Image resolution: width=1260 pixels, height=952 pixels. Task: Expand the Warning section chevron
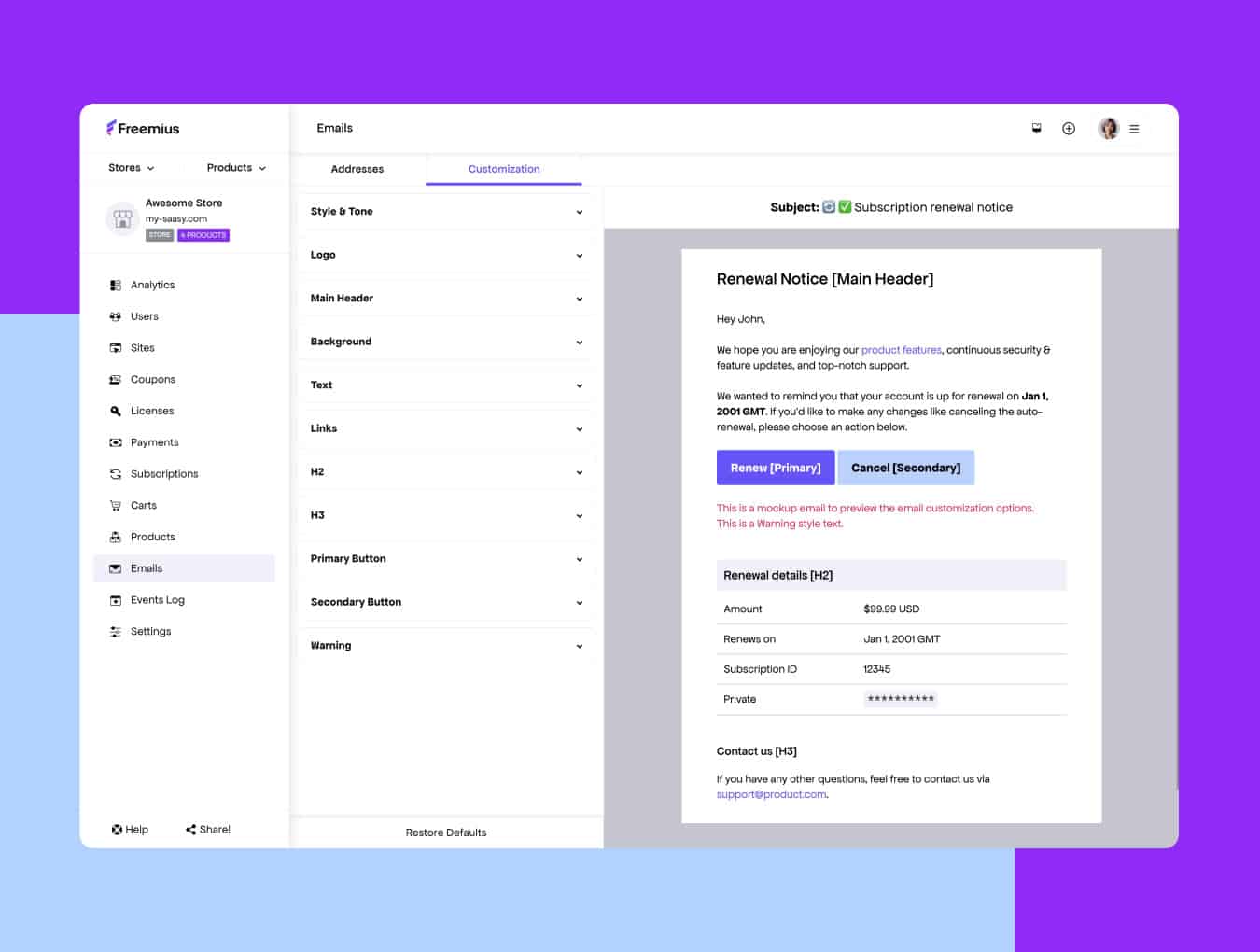[x=579, y=646]
